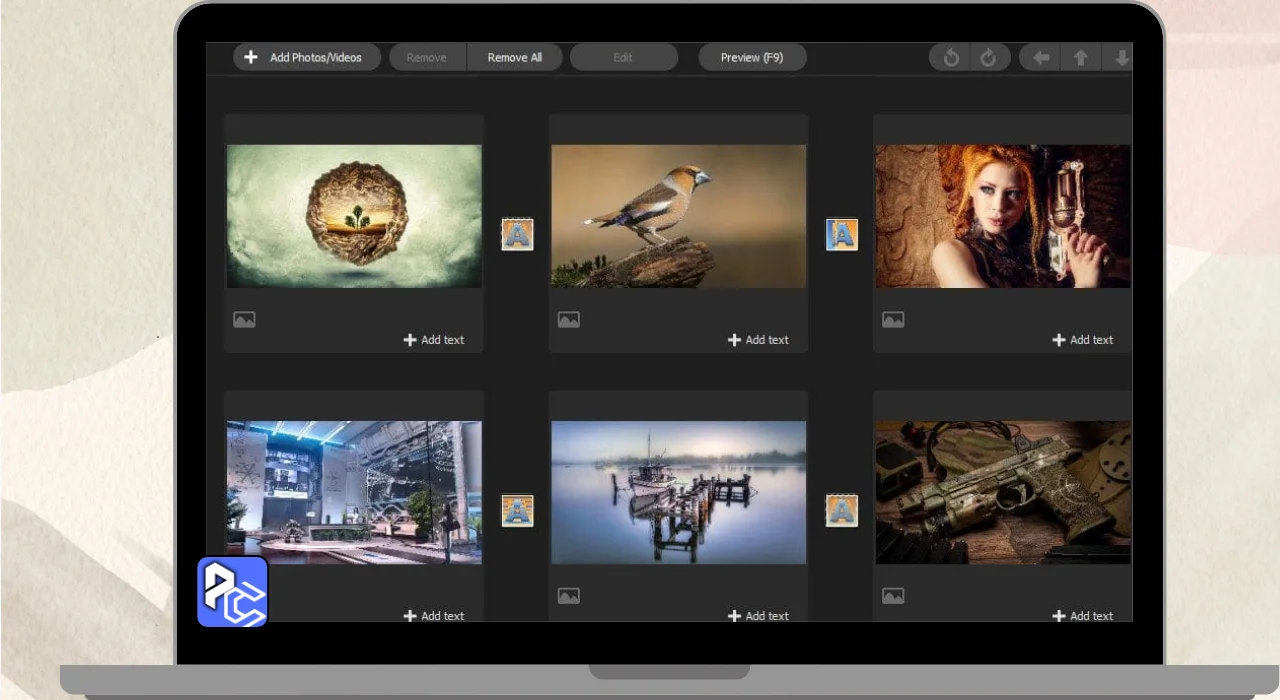Open Preview (F9)
This screenshot has height=700, width=1280.
click(752, 58)
